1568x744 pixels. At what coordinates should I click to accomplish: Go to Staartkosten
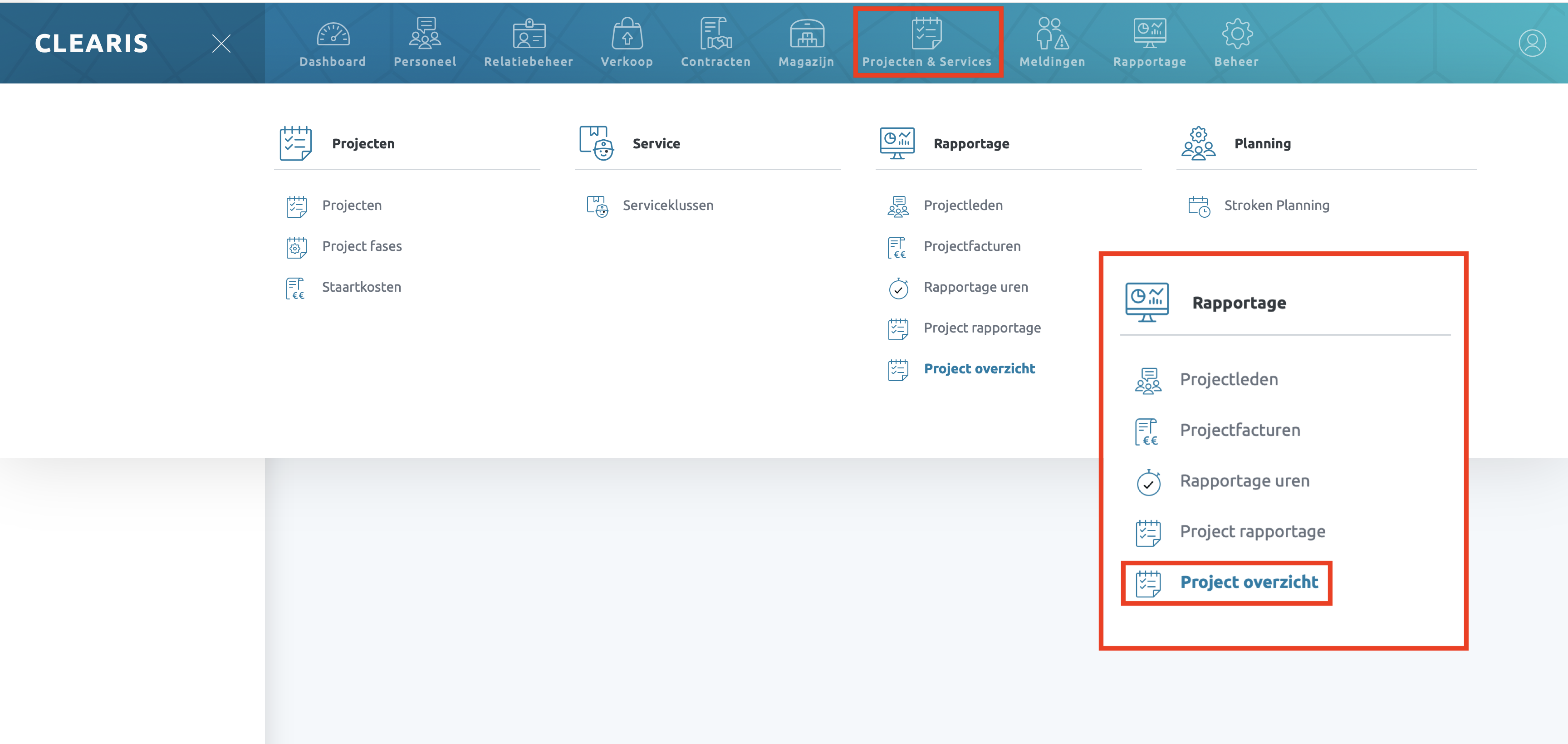[x=361, y=287]
